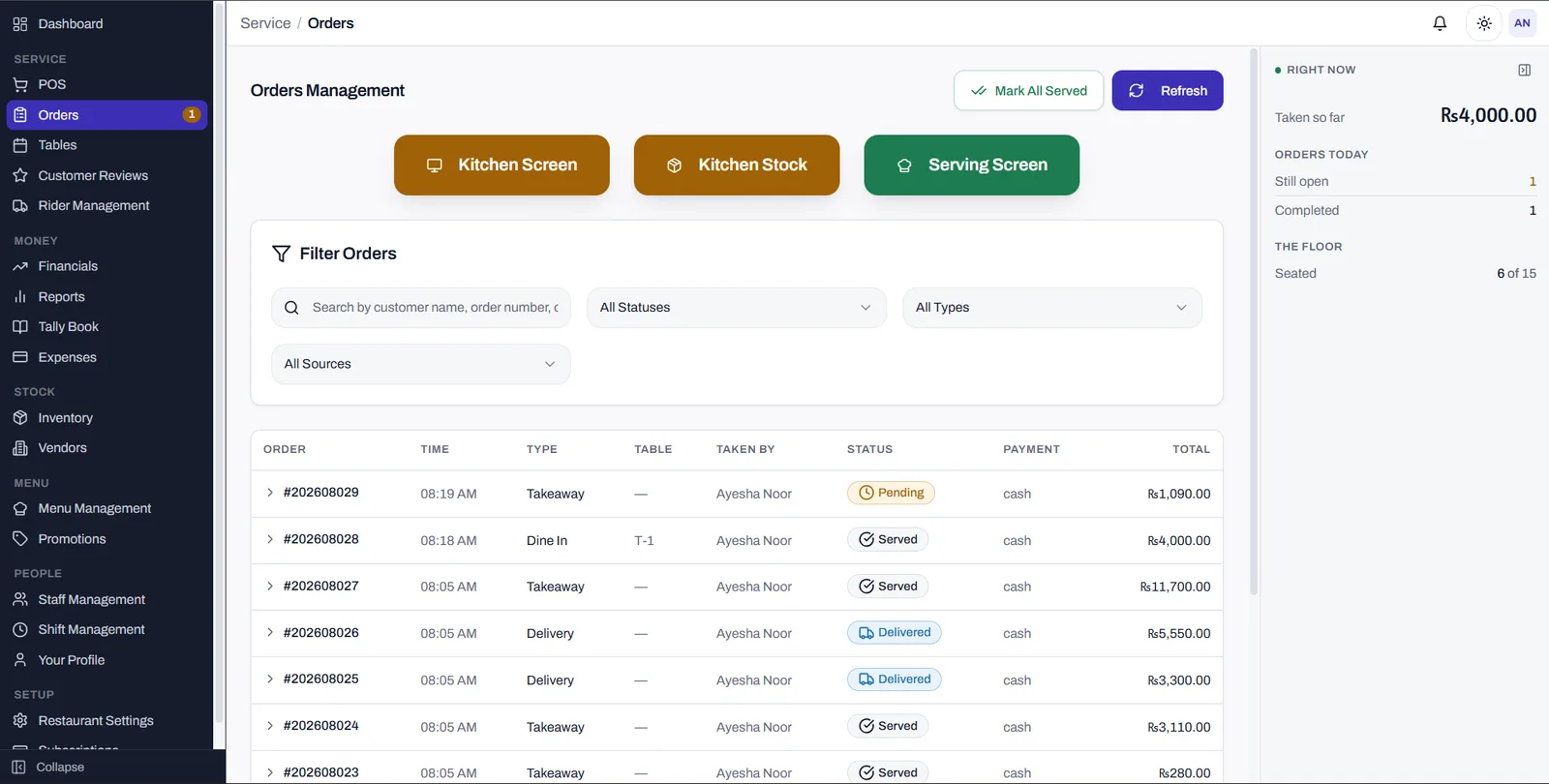Open the All Types dropdown
This screenshot has height=784, width=1549.
point(1051,308)
